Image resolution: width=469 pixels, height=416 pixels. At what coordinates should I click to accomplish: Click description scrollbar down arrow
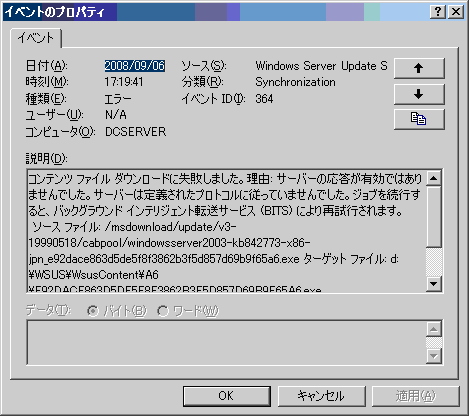pyautogui.click(x=434, y=284)
